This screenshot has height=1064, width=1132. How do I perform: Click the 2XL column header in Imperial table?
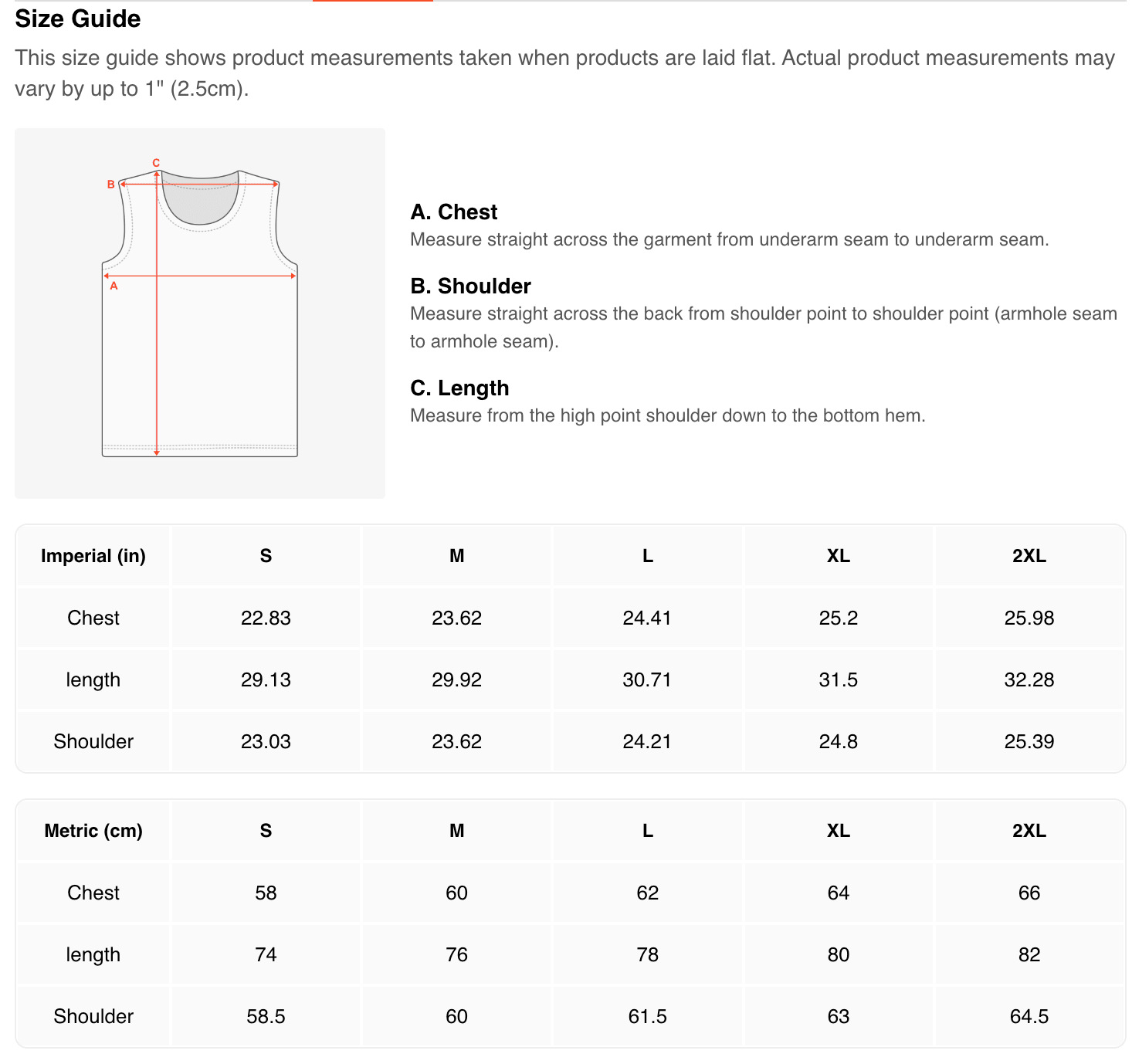[1029, 556]
